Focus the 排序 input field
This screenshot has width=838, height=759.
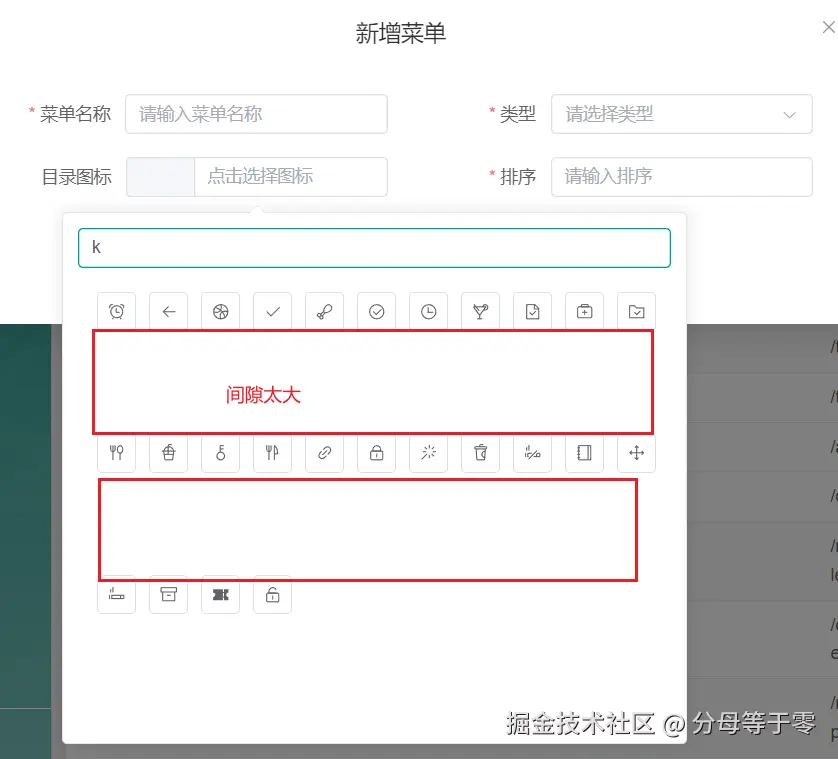tap(681, 176)
